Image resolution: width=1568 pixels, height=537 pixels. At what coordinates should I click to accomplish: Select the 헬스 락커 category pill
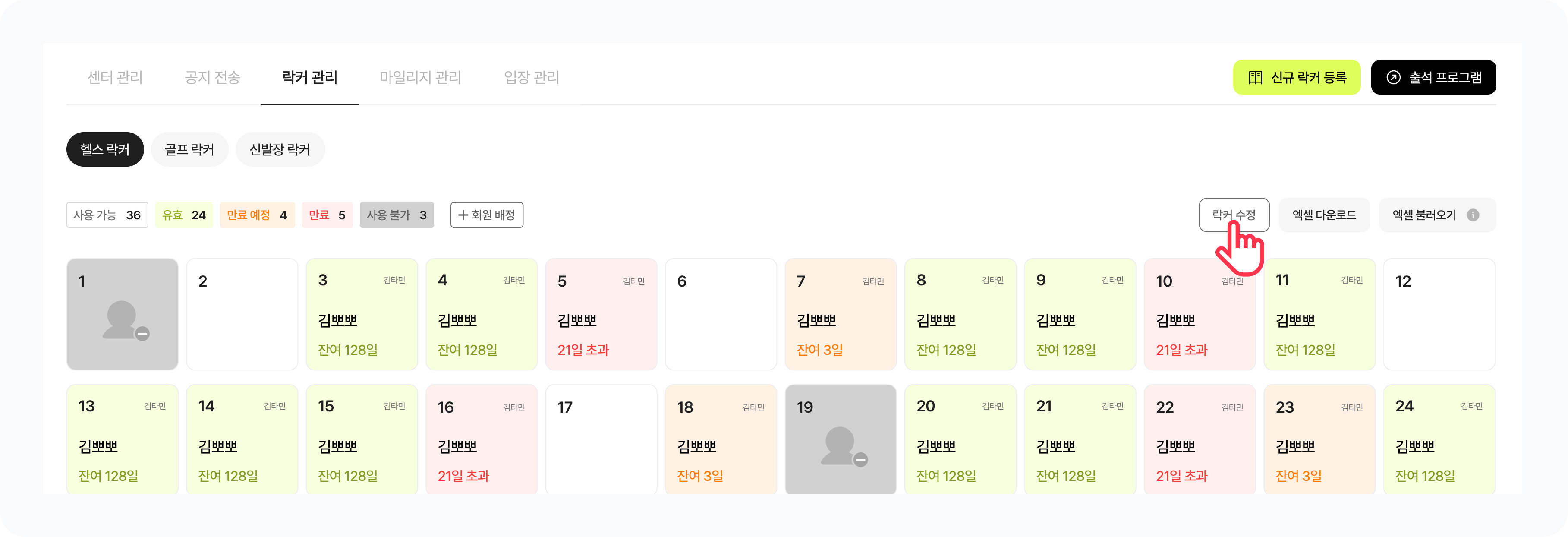tap(105, 149)
